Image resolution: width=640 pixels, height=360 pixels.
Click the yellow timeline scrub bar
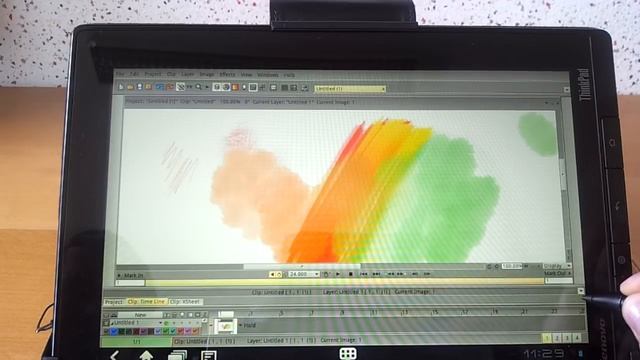pos(345,282)
